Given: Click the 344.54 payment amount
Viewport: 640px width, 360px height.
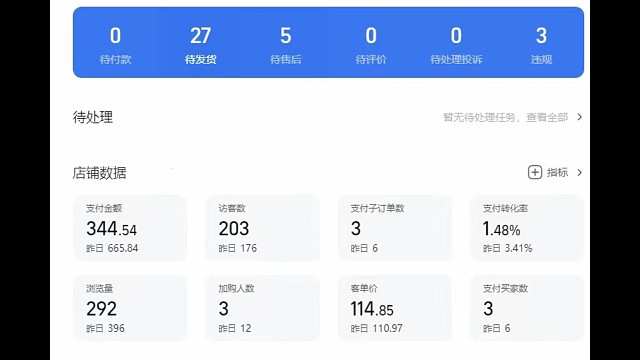Looking at the screenshot, I should (111, 229).
